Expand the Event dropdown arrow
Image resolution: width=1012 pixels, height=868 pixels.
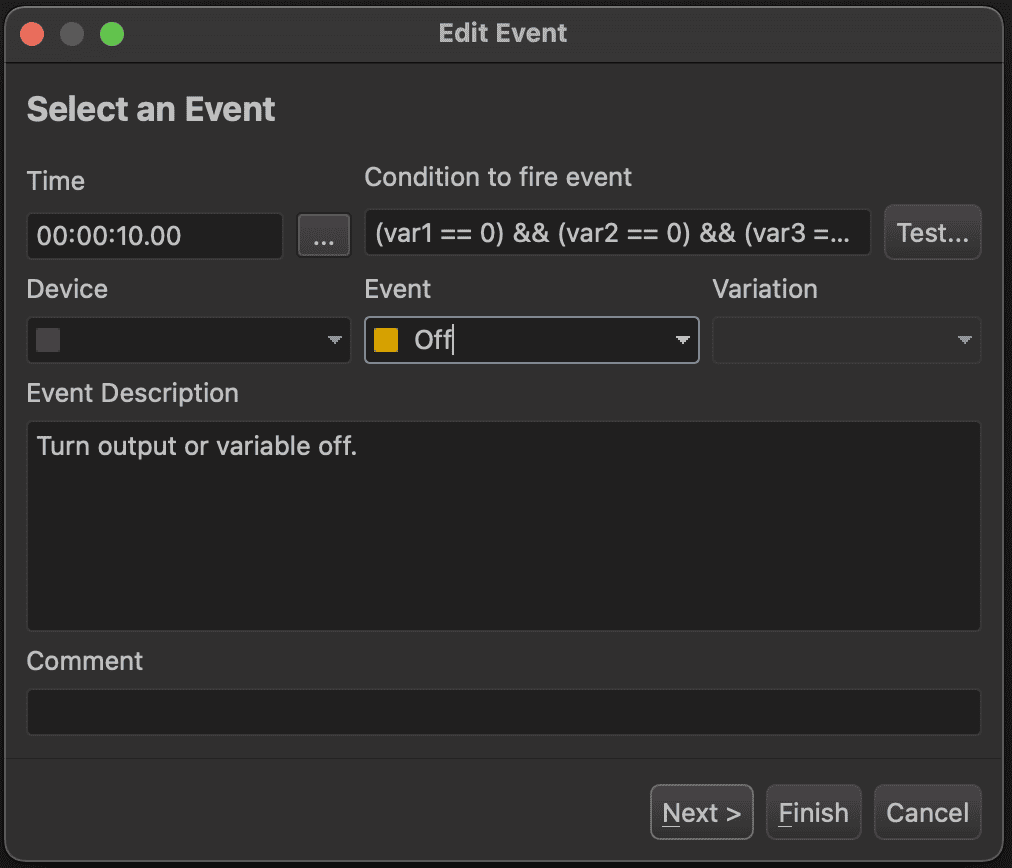click(x=682, y=341)
